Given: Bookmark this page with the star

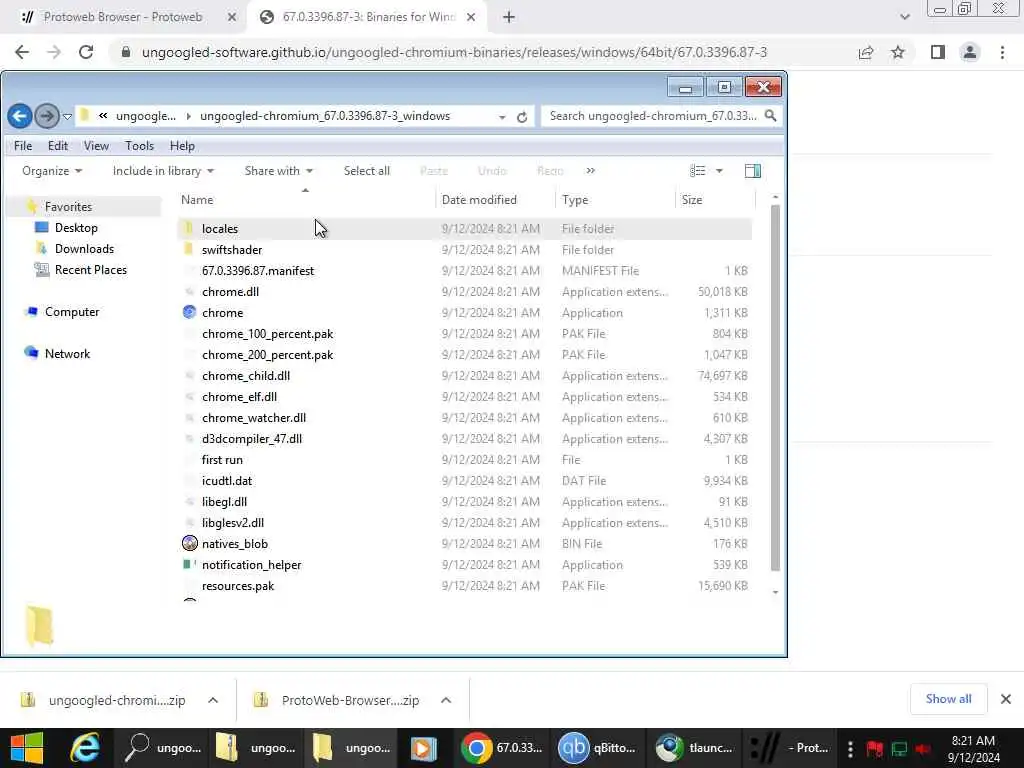Looking at the screenshot, I should point(898,52).
